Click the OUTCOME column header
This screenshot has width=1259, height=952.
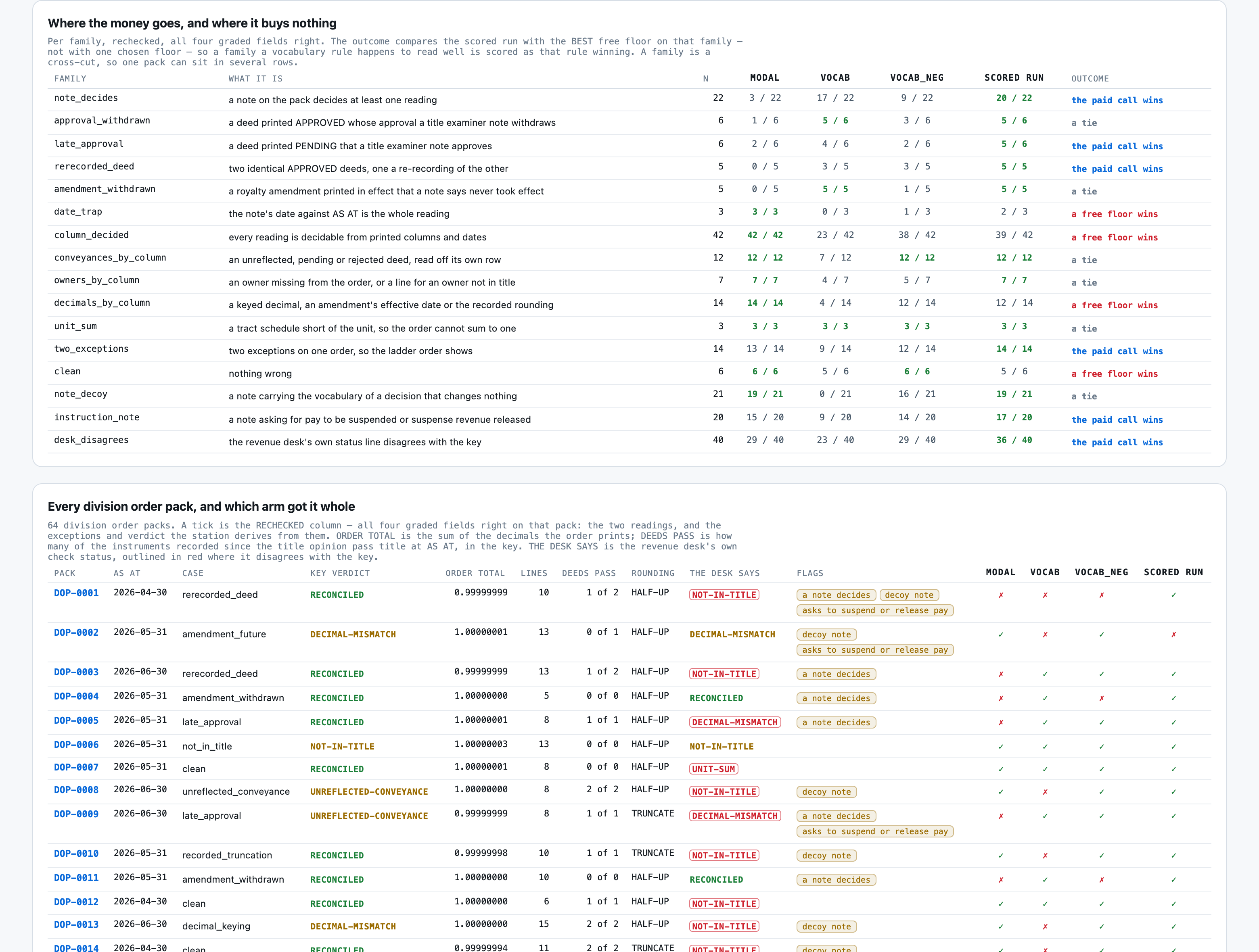[1090, 79]
